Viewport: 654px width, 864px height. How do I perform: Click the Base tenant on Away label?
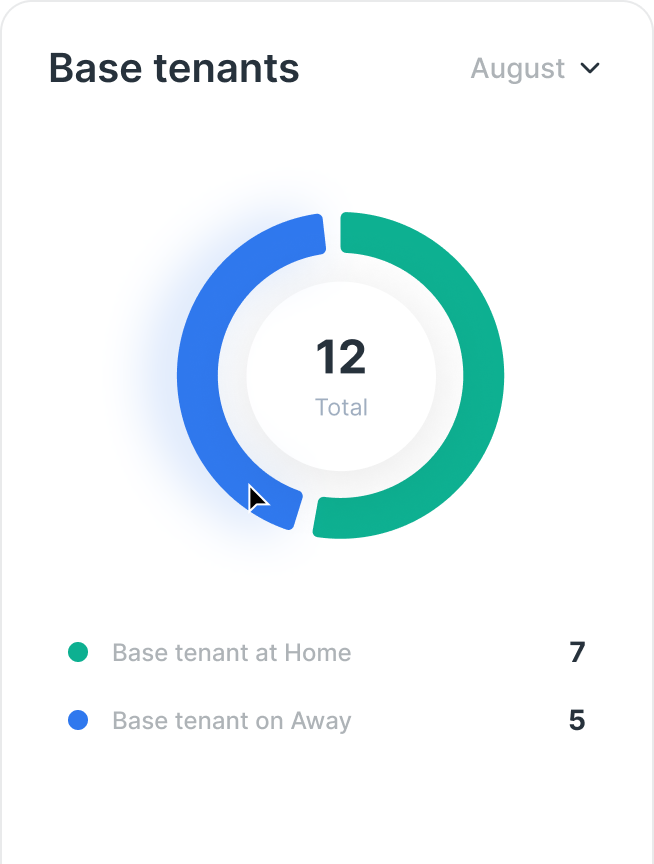coord(231,721)
